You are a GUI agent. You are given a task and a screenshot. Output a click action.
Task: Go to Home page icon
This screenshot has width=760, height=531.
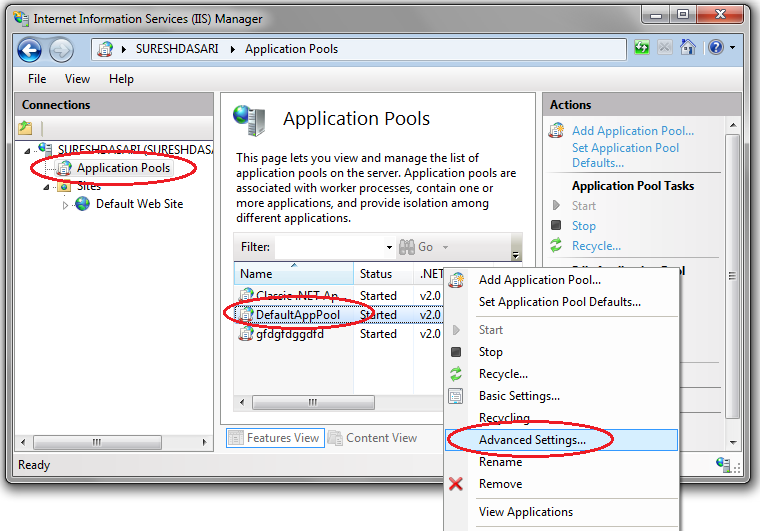click(x=687, y=47)
